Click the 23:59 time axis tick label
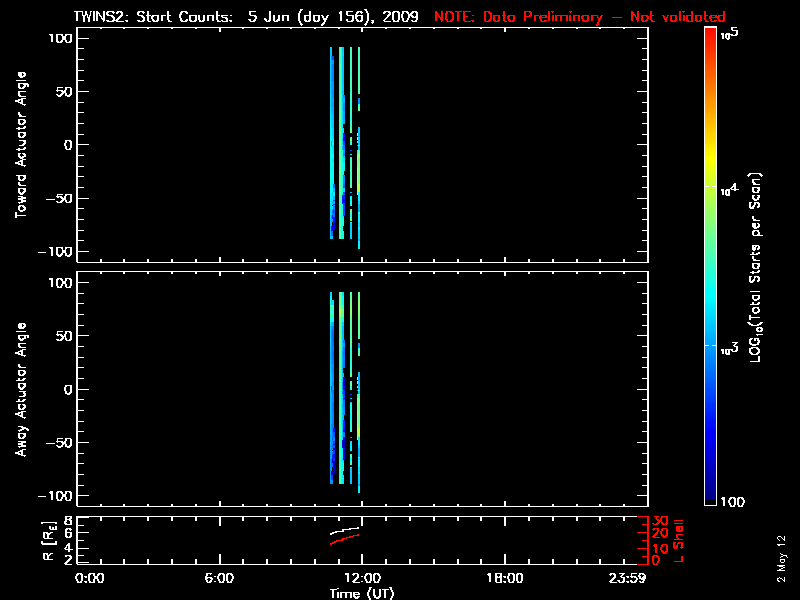 643,579
